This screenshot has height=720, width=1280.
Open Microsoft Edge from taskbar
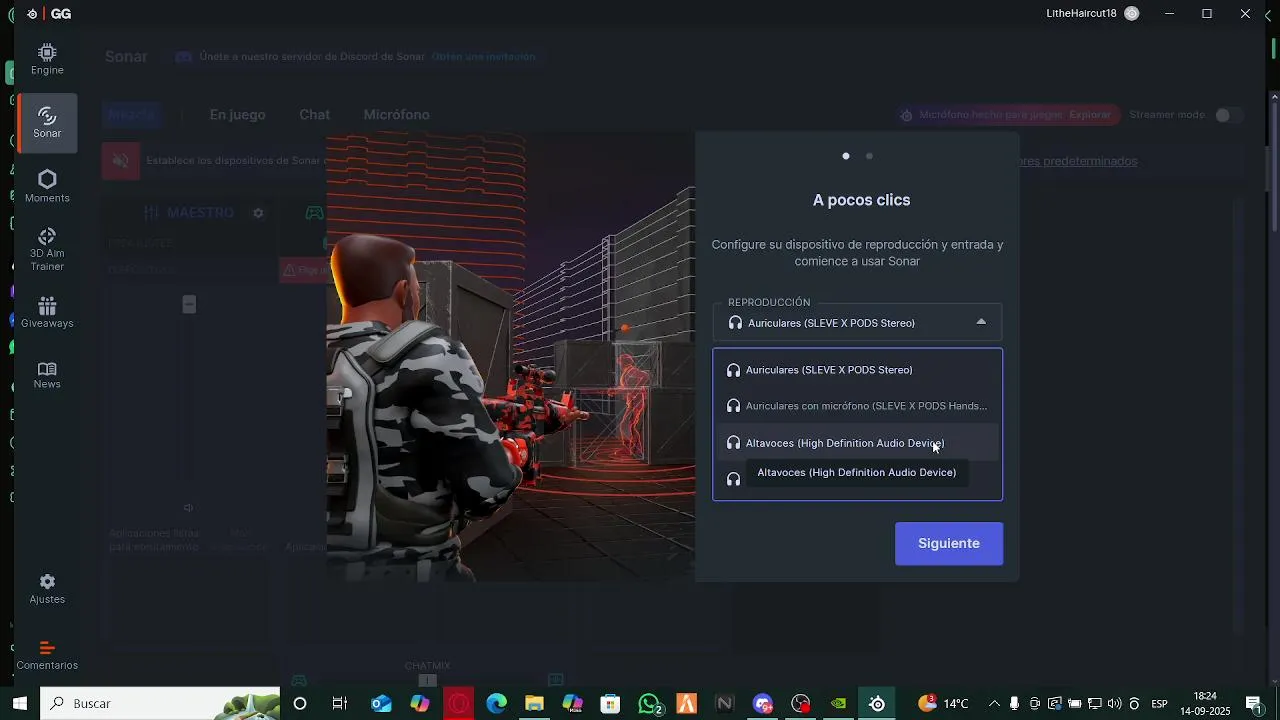[x=496, y=703]
